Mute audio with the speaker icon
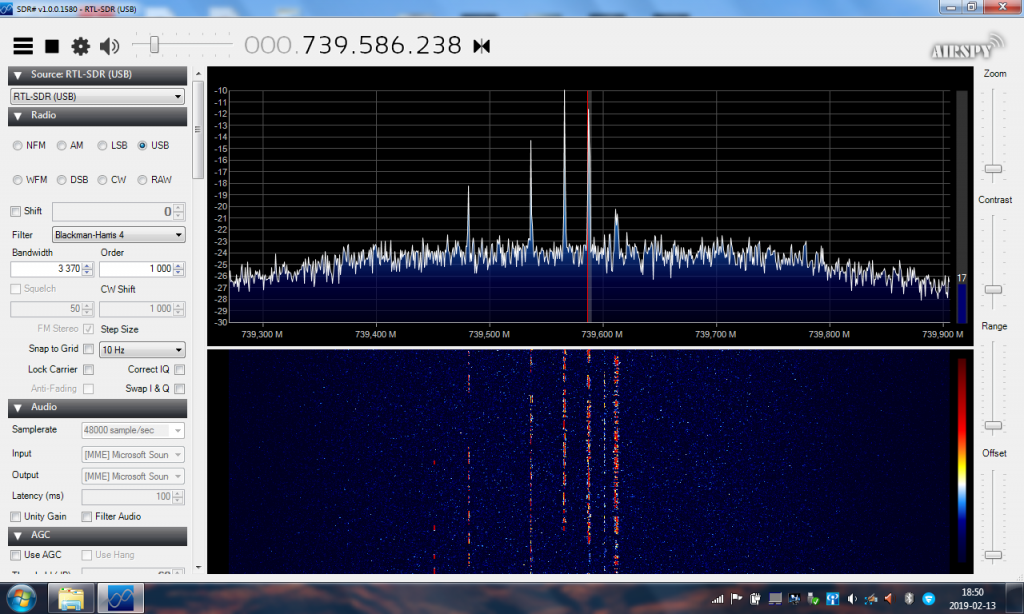The image size is (1024, 614). click(x=109, y=46)
